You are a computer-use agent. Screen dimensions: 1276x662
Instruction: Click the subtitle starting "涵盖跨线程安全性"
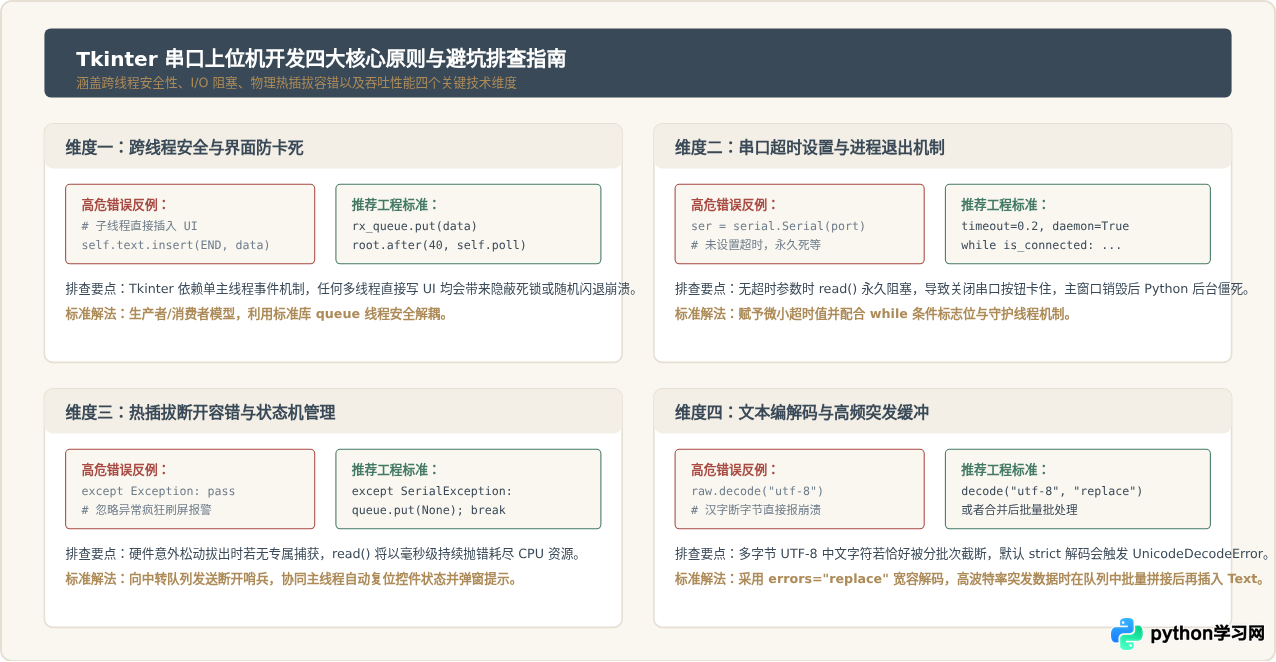(x=297, y=83)
